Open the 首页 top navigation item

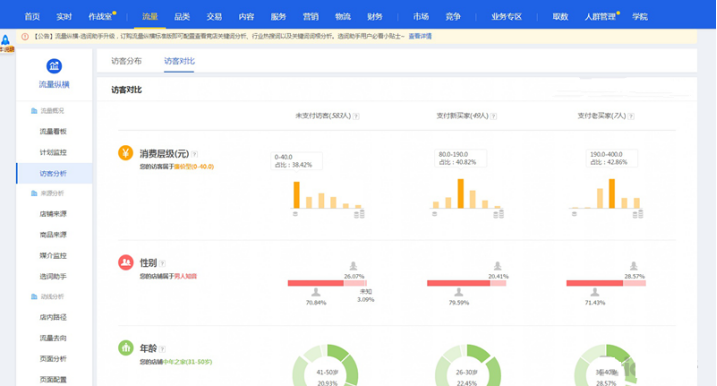pyautogui.click(x=32, y=16)
